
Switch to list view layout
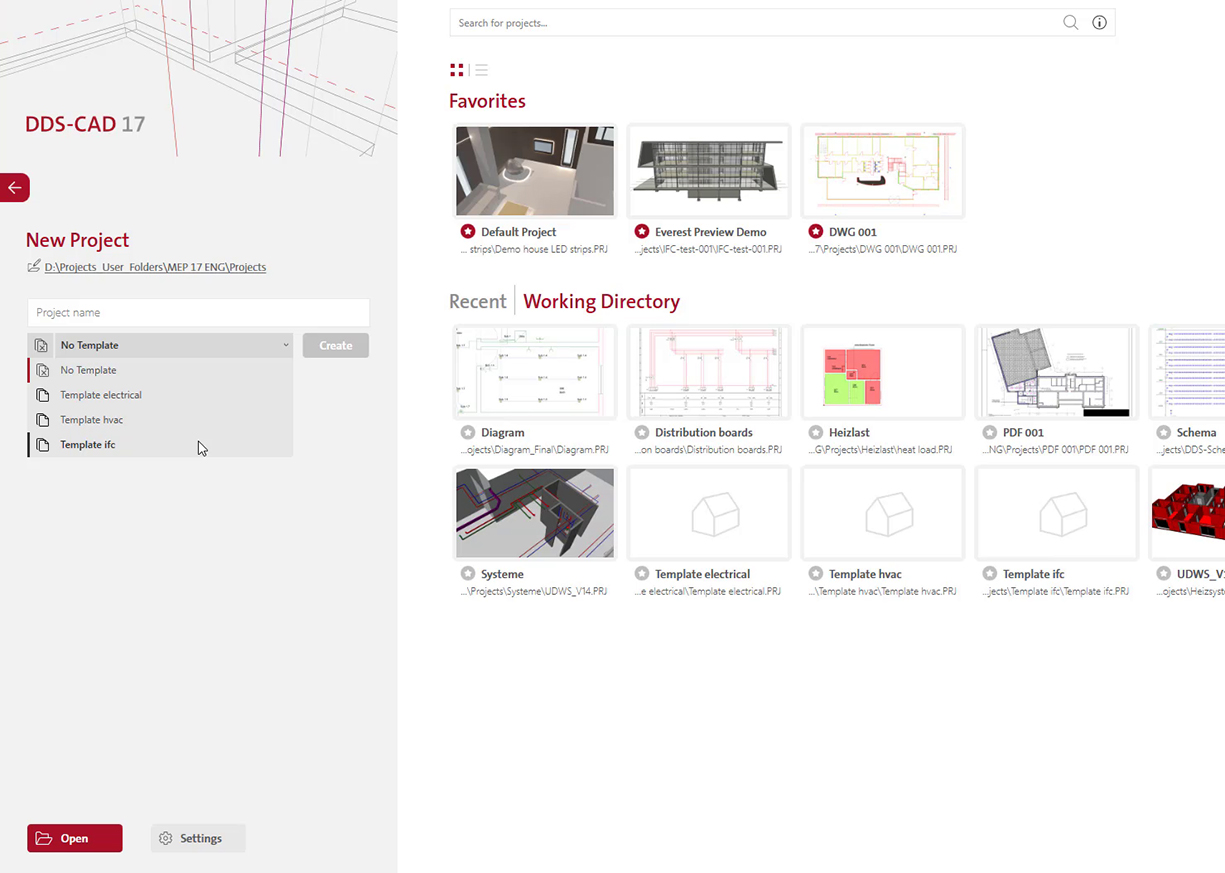point(481,70)
